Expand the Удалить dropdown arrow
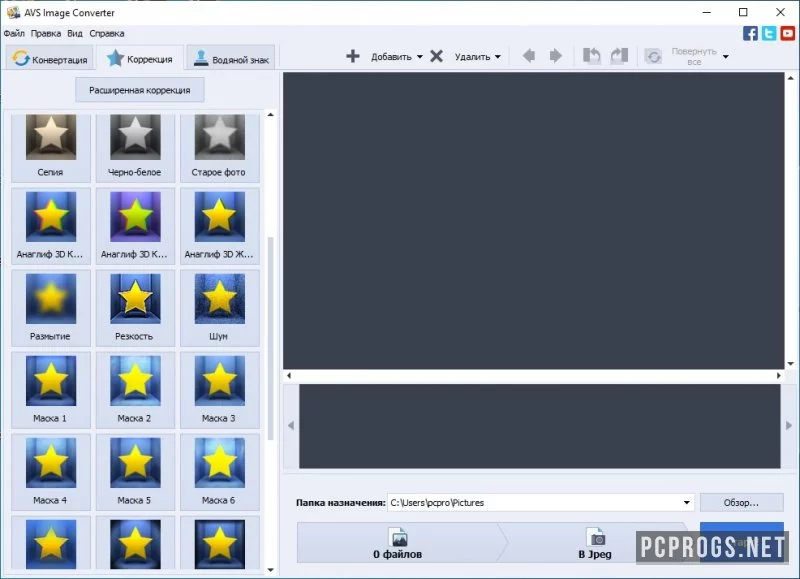Viewport: 800px width, 579px height. pos(498,57)
